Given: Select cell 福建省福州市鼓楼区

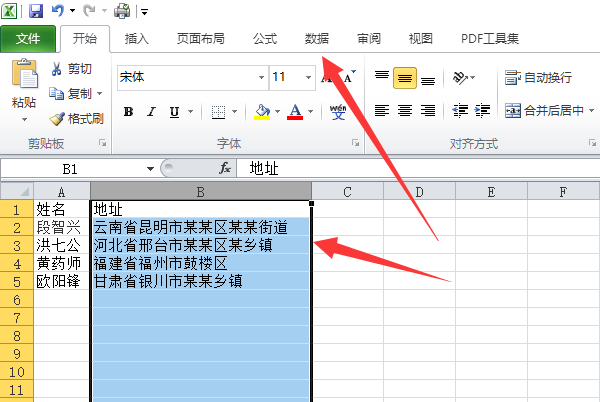Looking at the screenshot, I should click(x=201, y=263).
